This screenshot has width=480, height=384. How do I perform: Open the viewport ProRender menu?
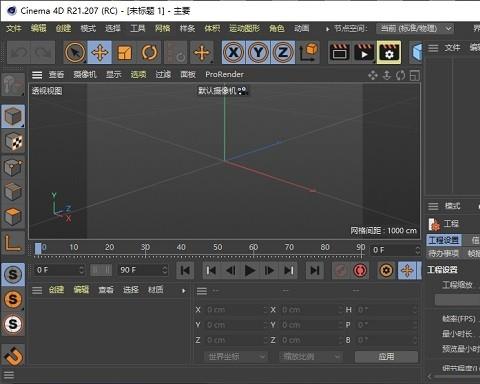click(x=224, y=75)
